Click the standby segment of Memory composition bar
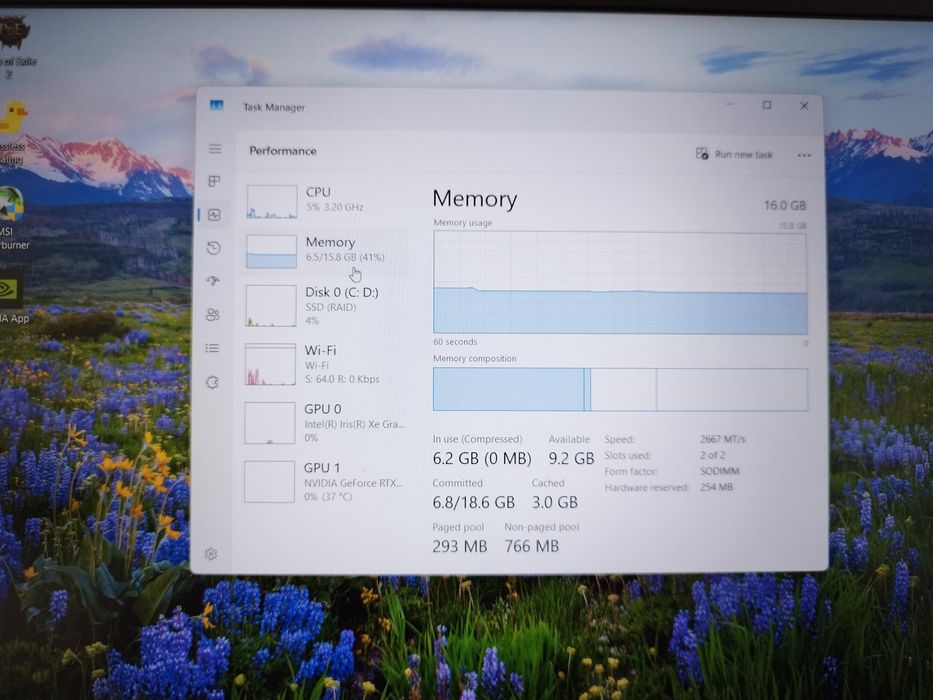 click(624, 389)
